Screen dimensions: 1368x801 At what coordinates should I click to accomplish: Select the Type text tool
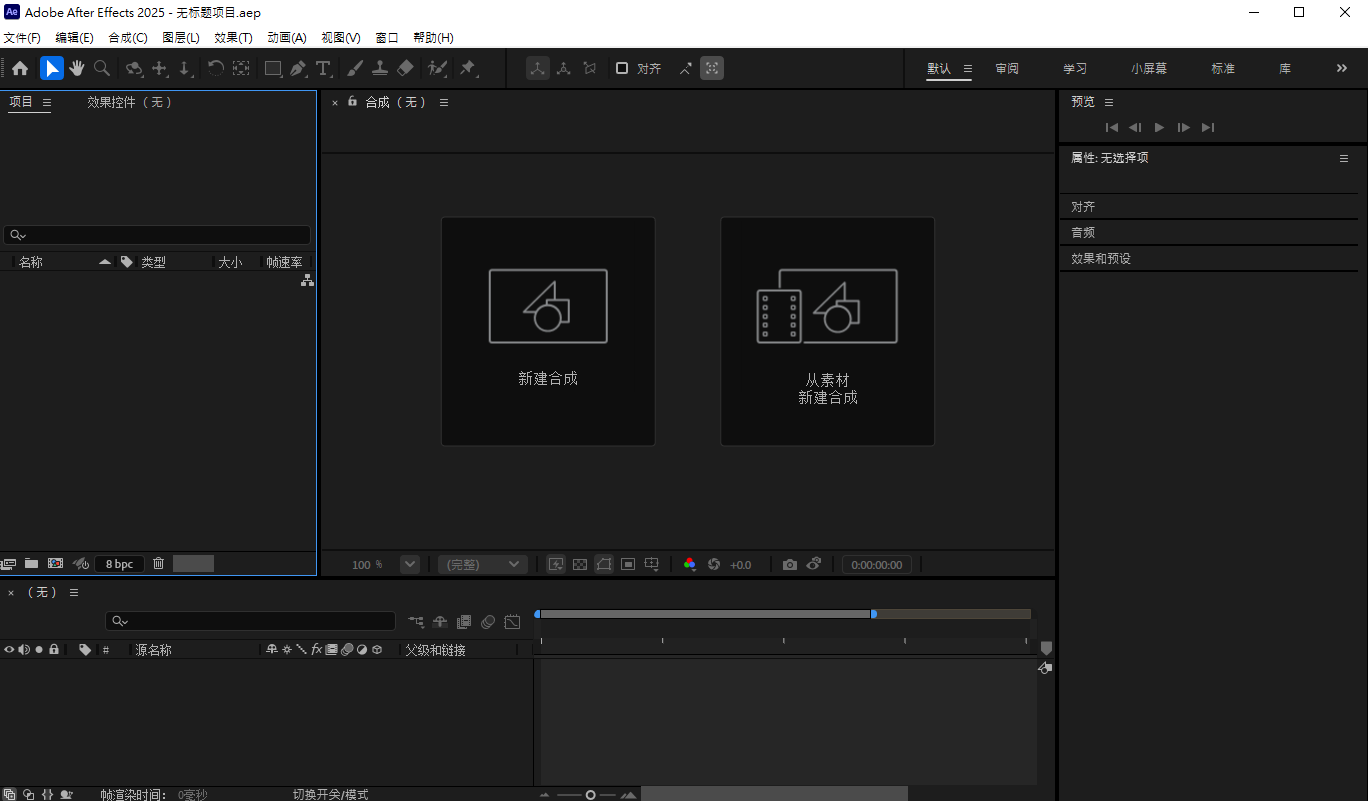click(x=323, y=68)
